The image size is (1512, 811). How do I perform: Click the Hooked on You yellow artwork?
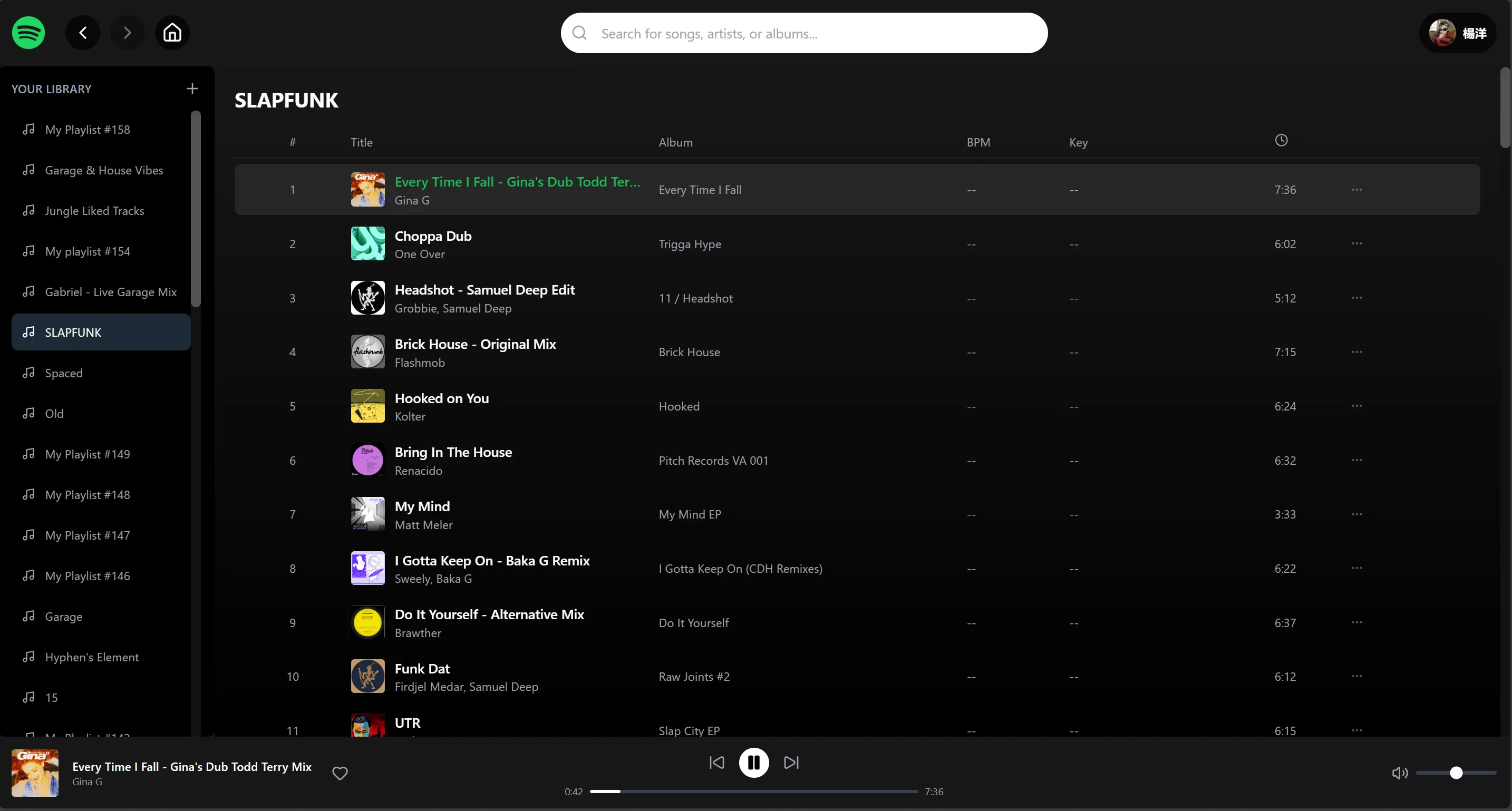click(367, 406)
